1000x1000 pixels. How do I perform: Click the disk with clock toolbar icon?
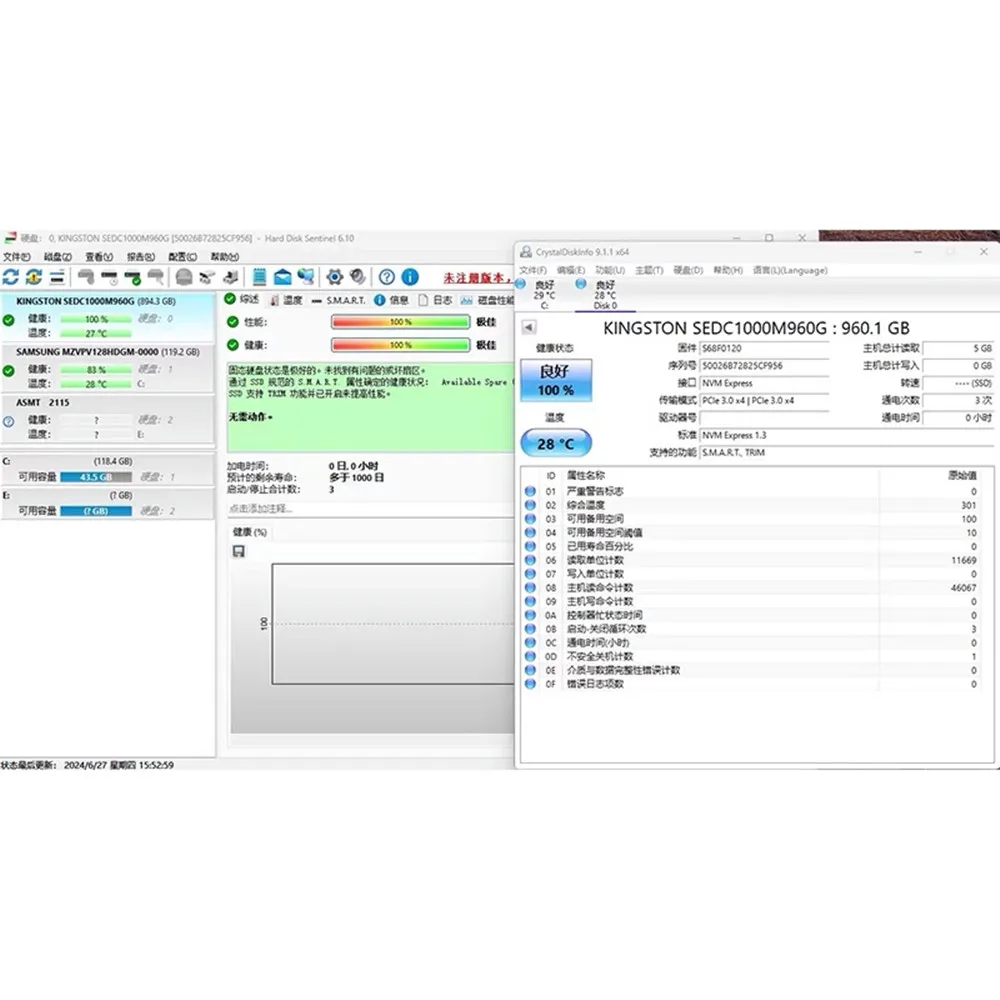click(x=109, y=277)
